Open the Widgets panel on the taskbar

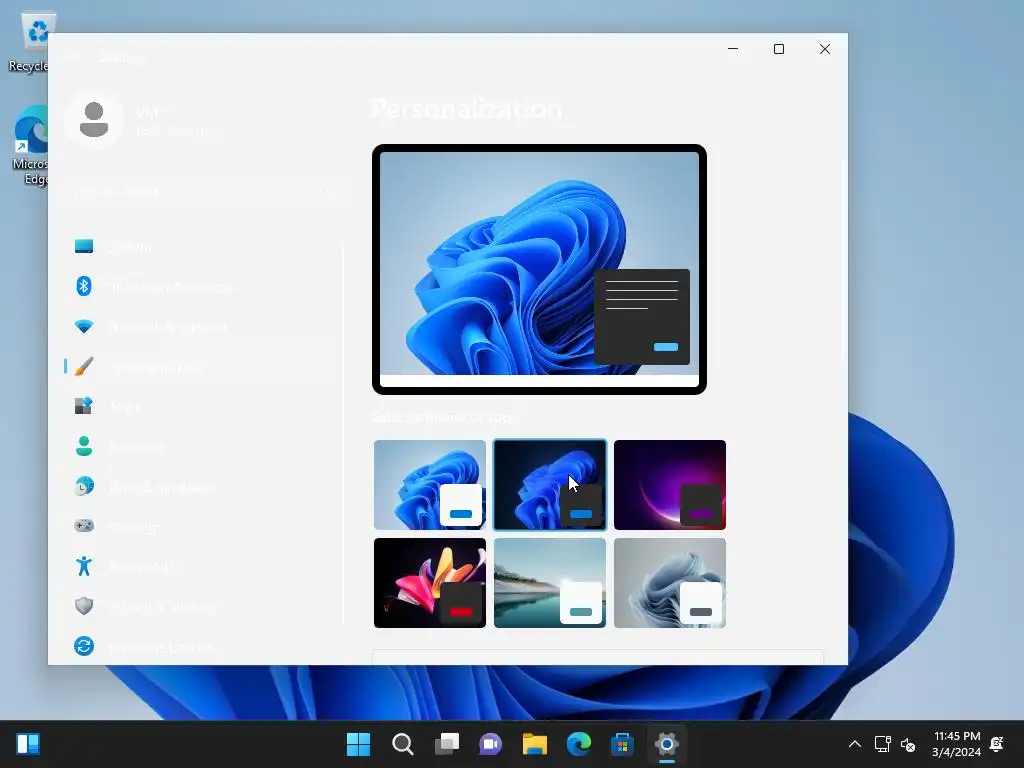(x=28, y=744)
